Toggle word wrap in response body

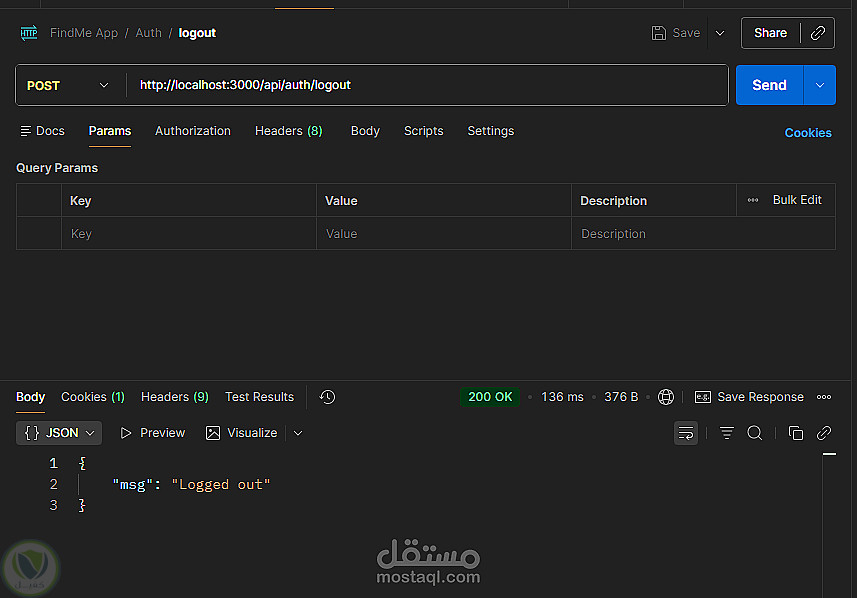685,433
